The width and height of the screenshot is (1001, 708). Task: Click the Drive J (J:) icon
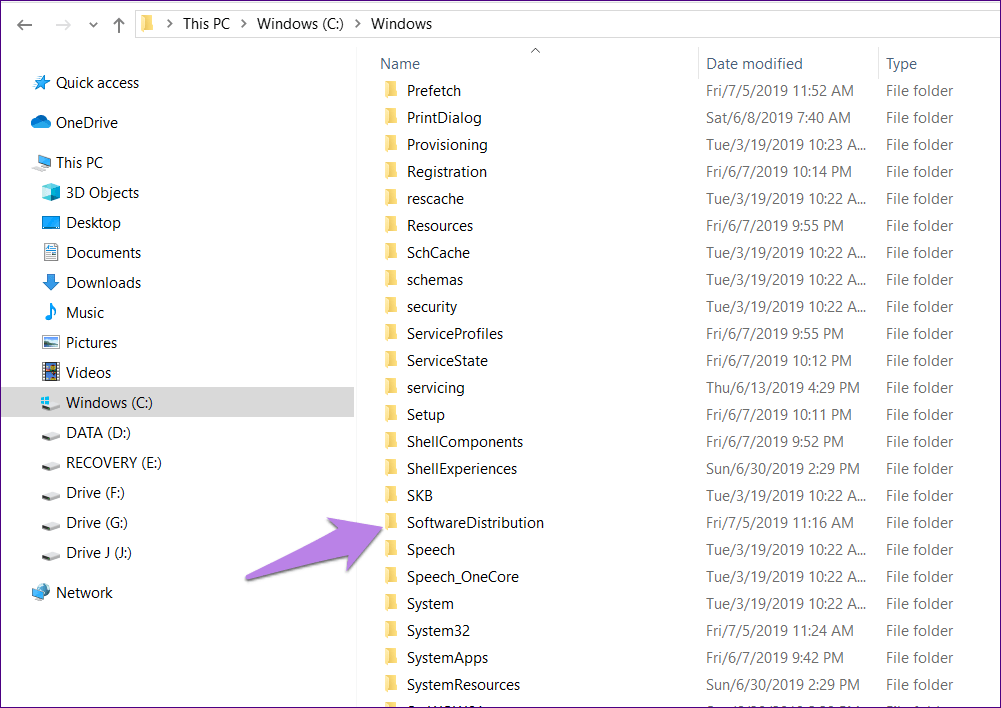tap(50, 555)
